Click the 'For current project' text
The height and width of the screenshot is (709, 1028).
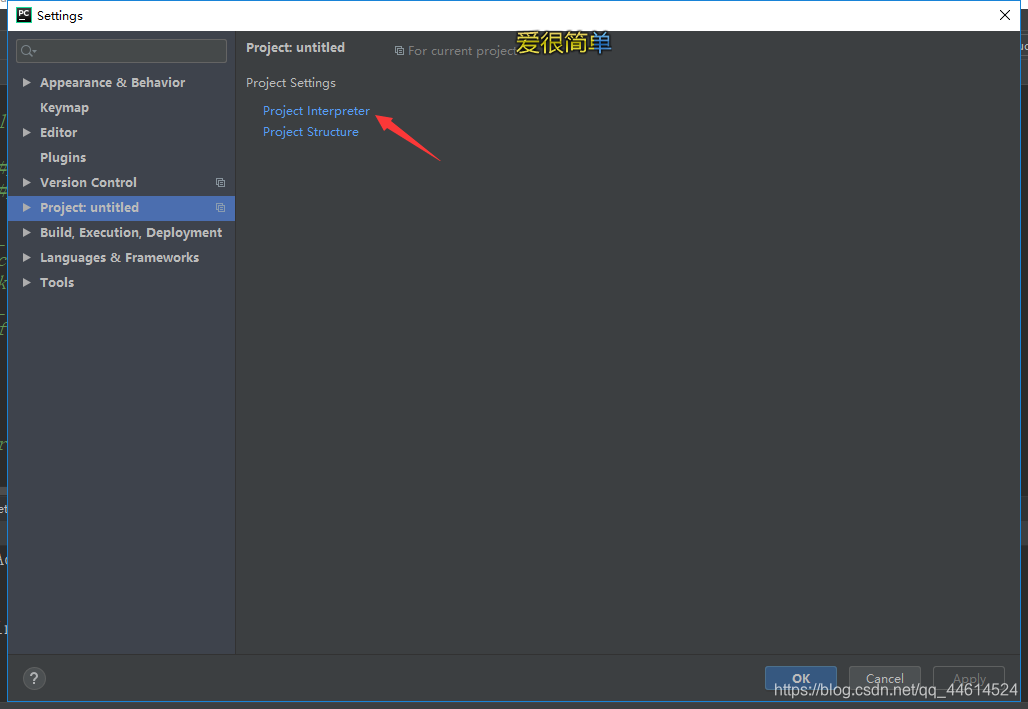click(462, 51)
